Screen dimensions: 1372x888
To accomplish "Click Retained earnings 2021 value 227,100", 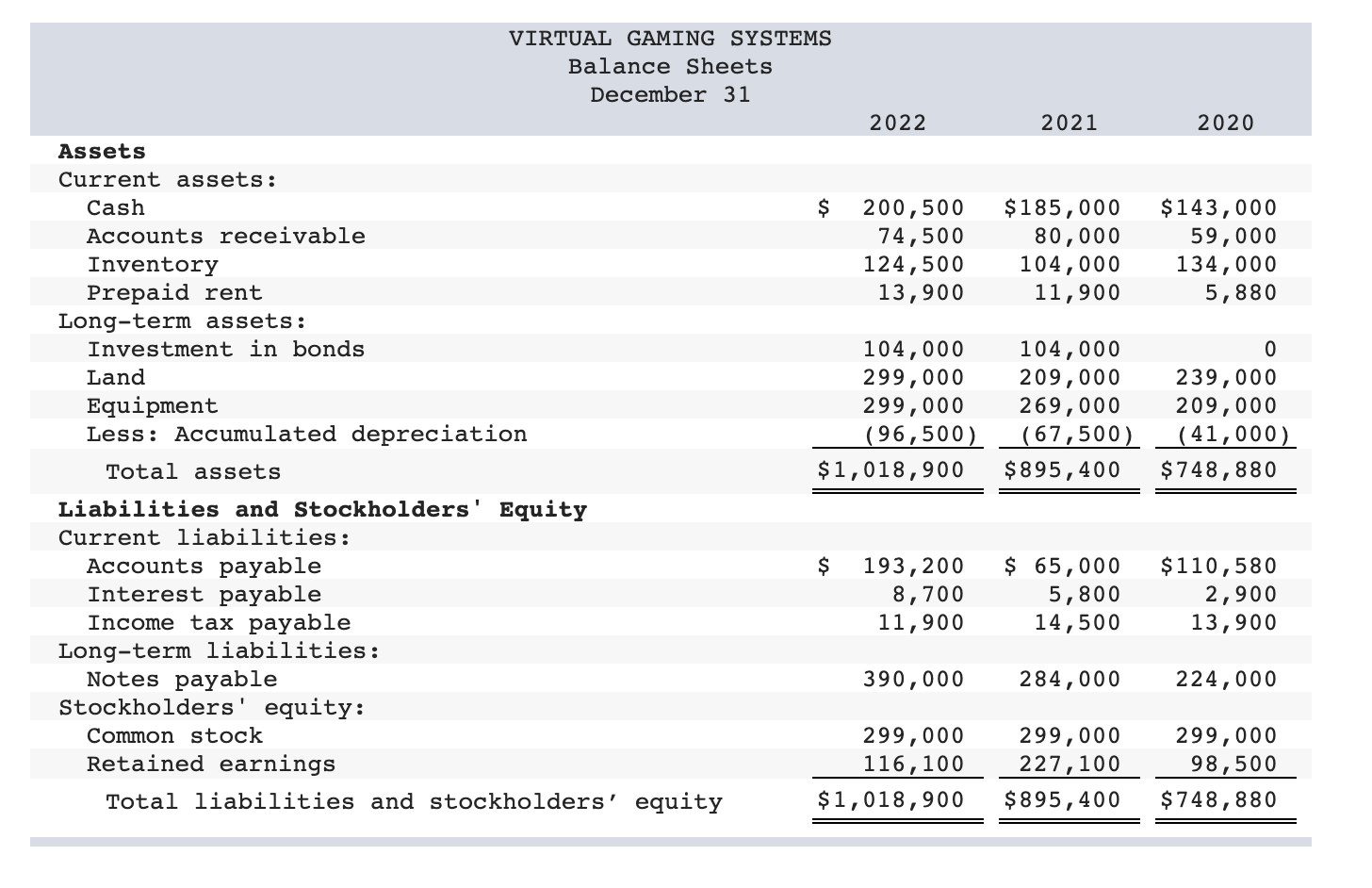I will [x=1070, y=765].
